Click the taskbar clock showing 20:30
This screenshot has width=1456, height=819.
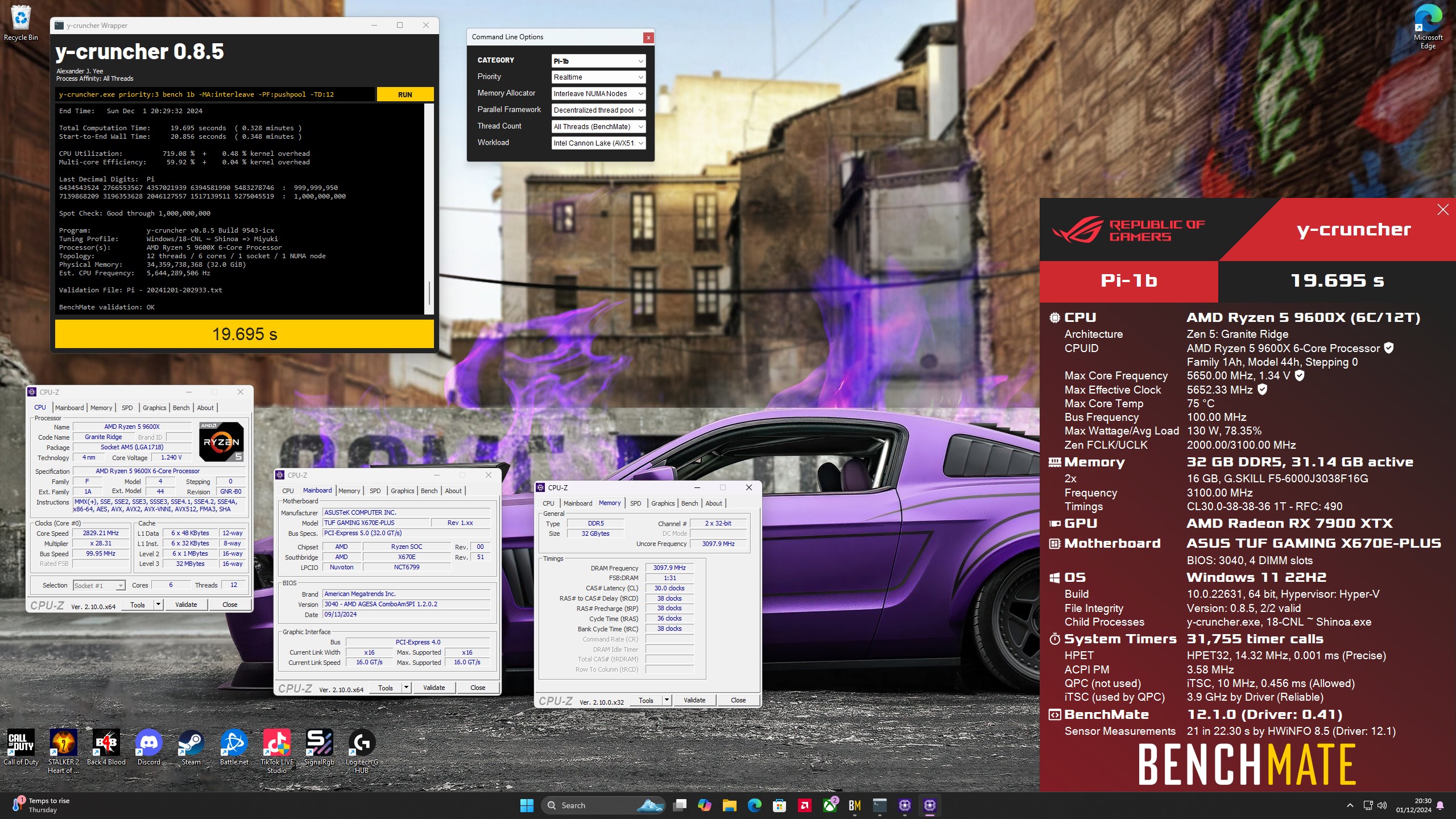coord(1413,805)
